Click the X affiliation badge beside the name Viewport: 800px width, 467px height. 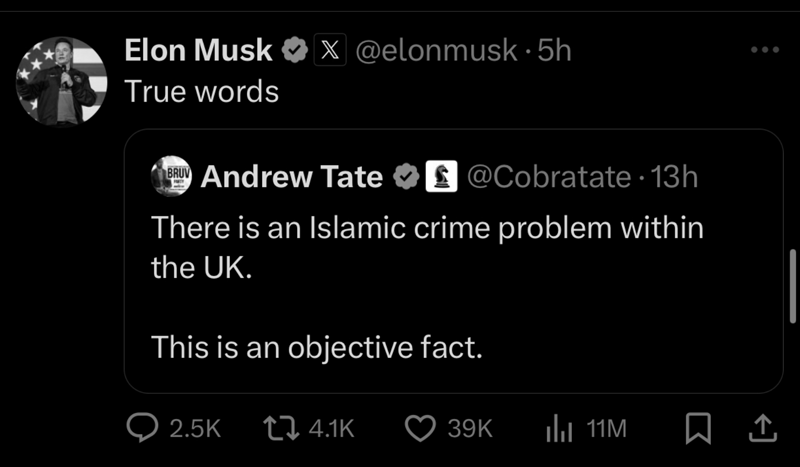pyautogui.click(x=330, y=50)
